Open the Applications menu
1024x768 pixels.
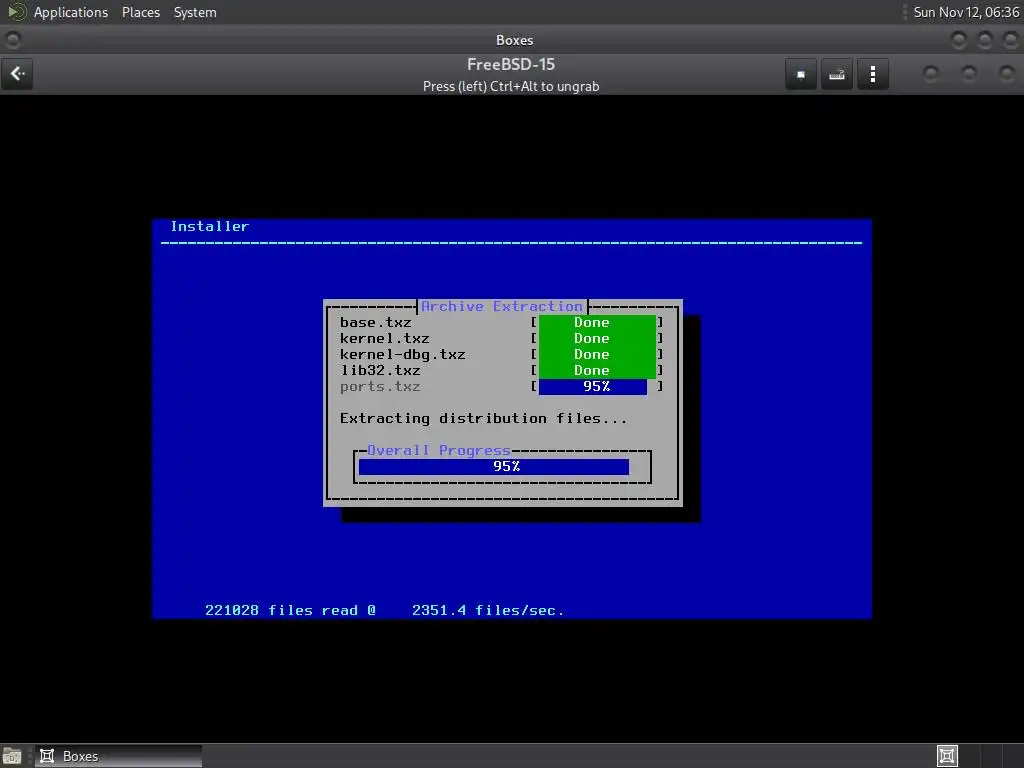71,12
